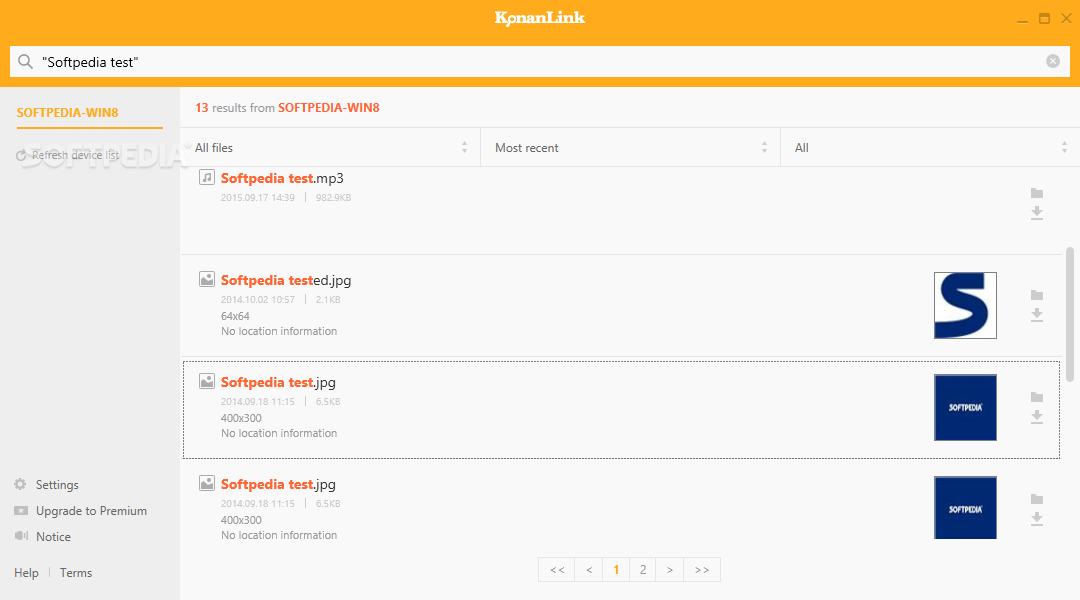Screen dimensions: 1080x600
Task: Download the Softpedia test.mp3 file
Action: 1037,213
